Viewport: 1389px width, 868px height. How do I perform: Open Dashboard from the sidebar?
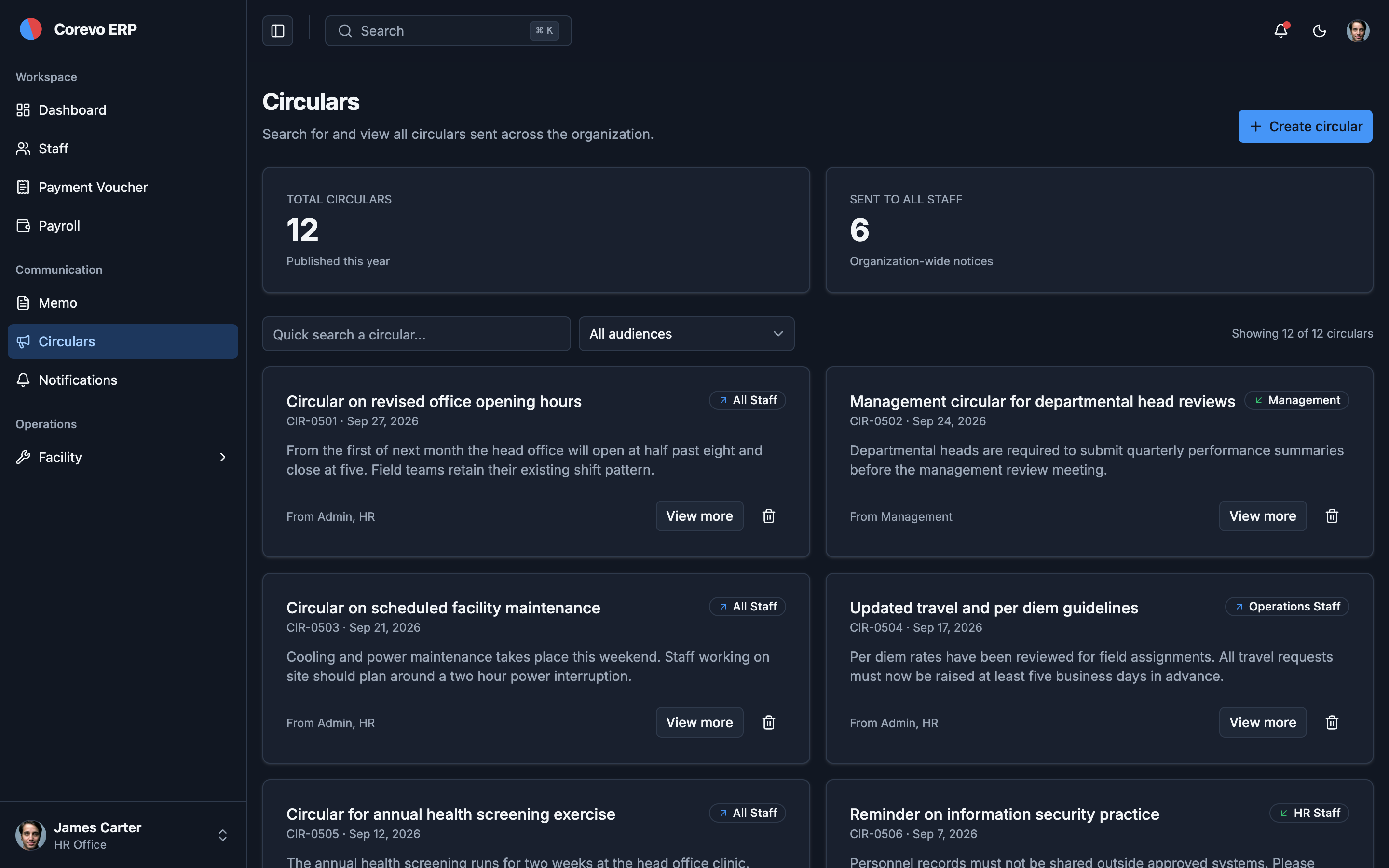pos(123,110)
